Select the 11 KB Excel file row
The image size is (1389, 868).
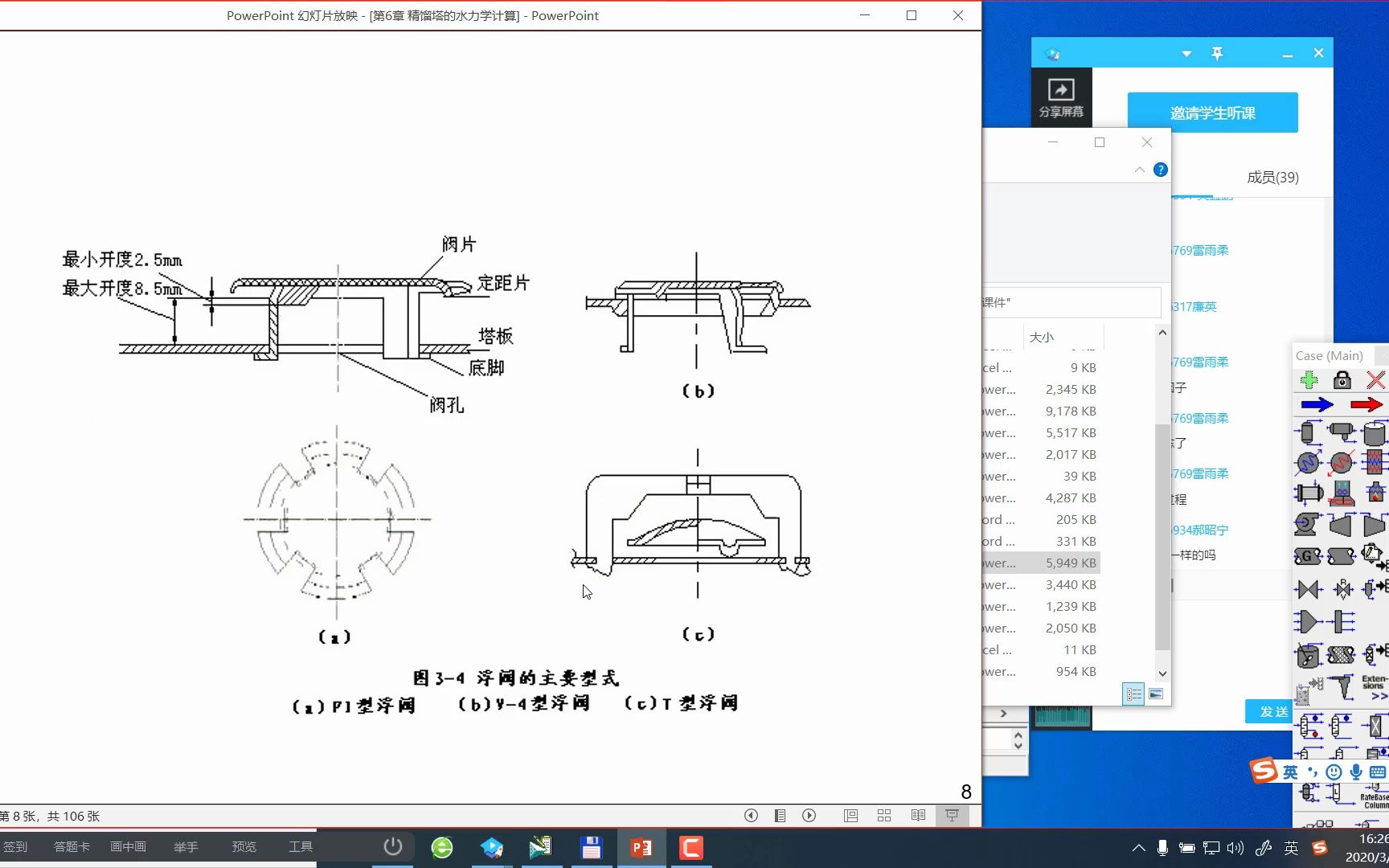click(1040, 649)
